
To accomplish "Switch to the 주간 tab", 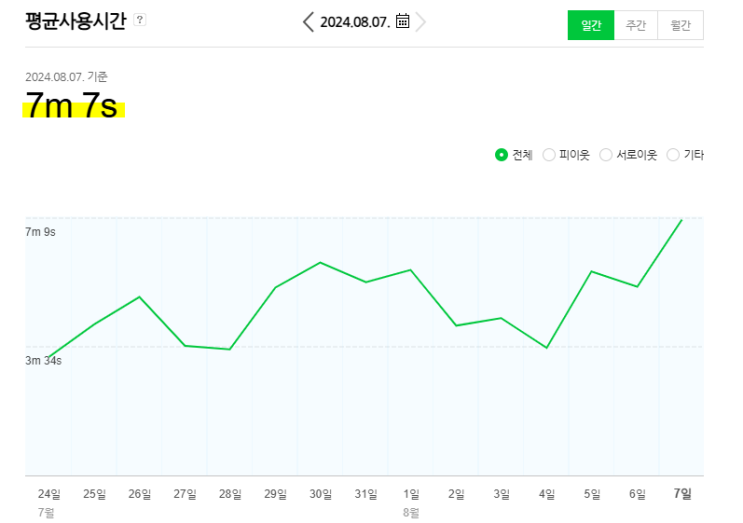I will click(636, 25).
